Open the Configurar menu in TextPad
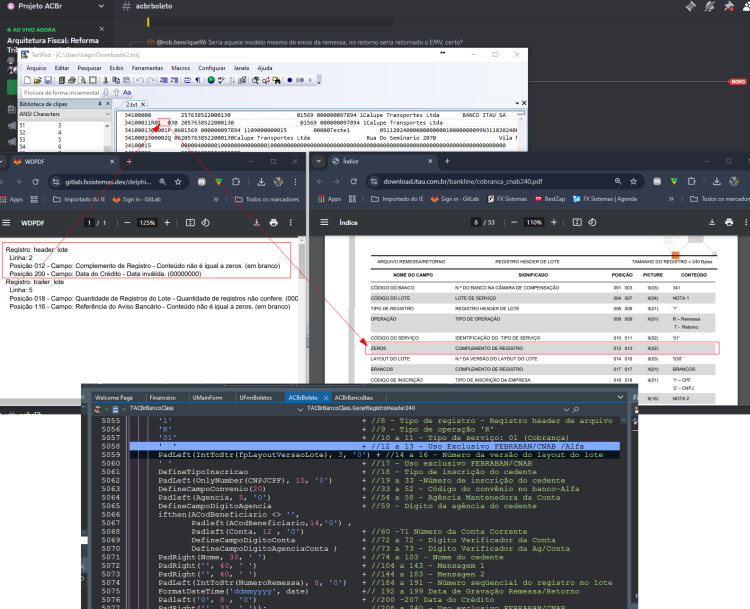Image resolution: width=750 pixels, height=609 pixels. tap(212, 68)
